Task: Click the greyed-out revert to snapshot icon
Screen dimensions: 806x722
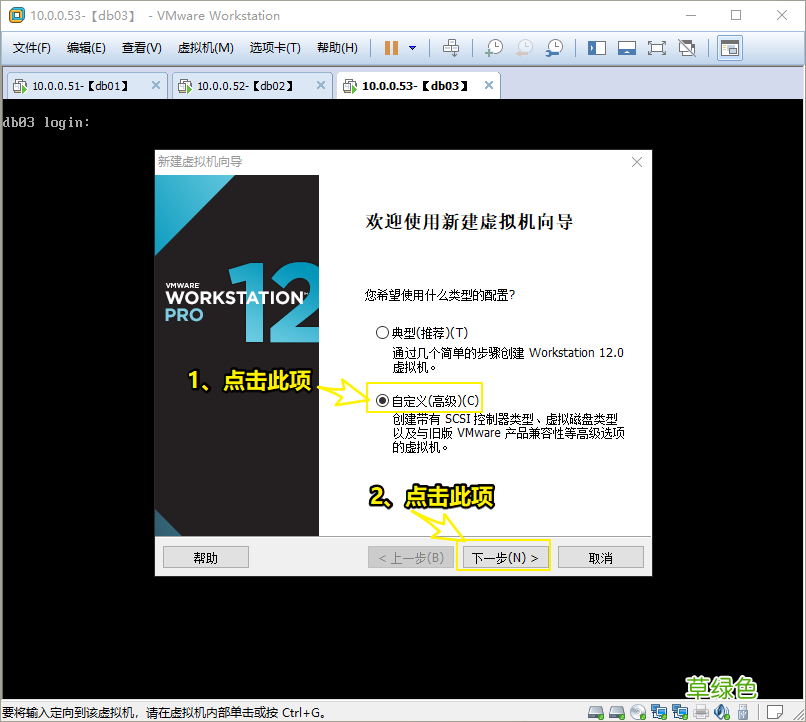Action: [524, 48]
